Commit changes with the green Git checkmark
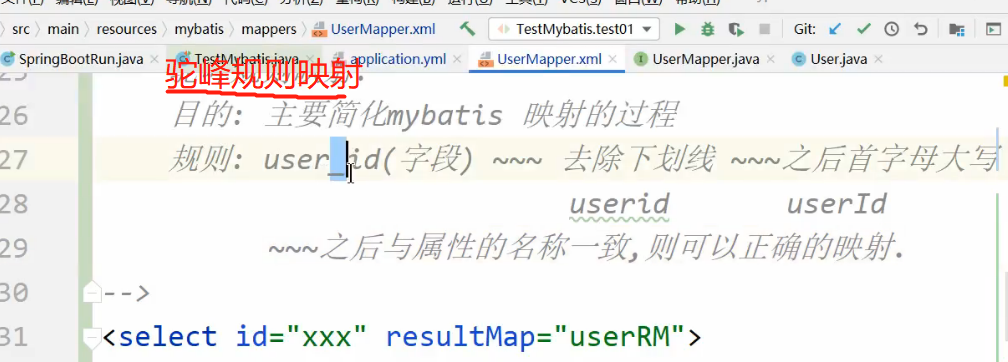The height and width of the screenshot is (362, 1008). tap(863, 29)
